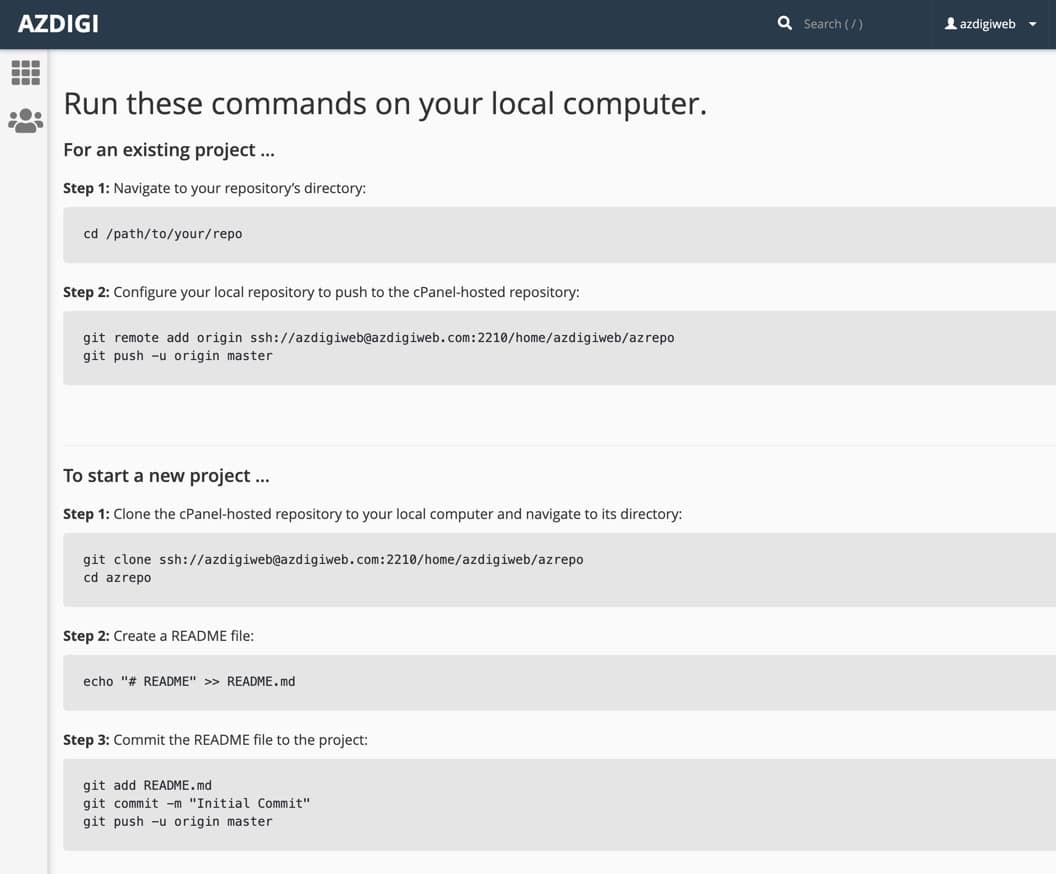
Task: Click the 'git clone ssh://' command line
Action: 333,560
